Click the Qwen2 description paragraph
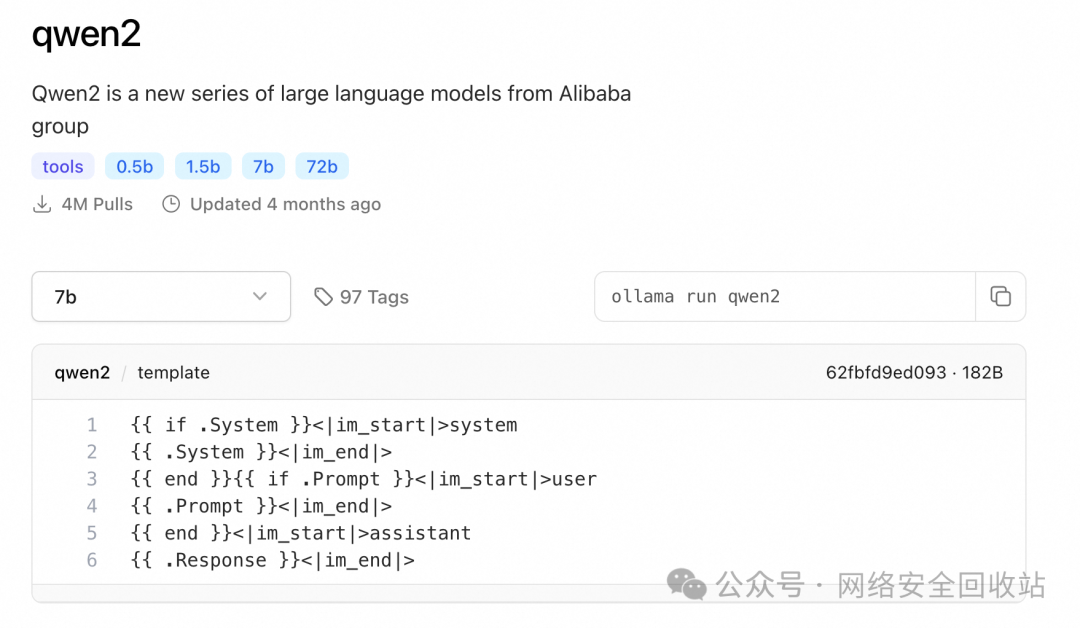 tap(331, 110)
